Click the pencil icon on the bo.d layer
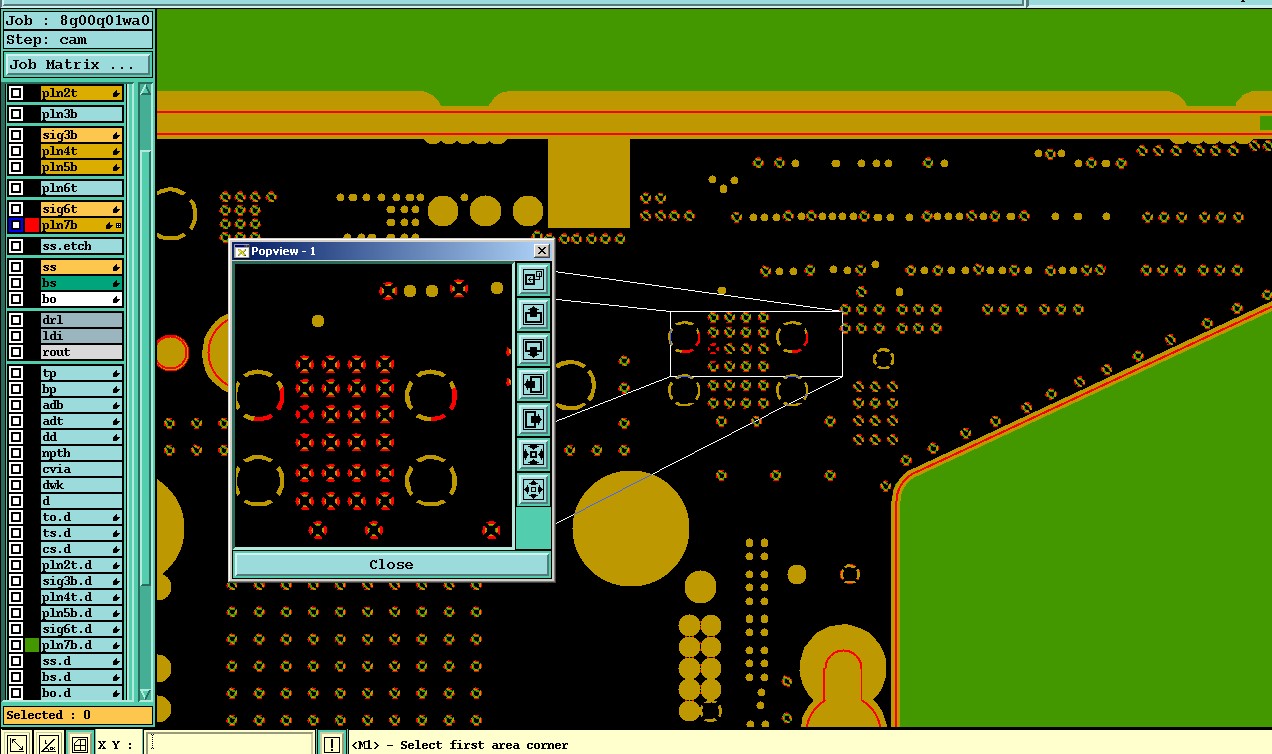This screenshot has width=1272, height=754. [116, 693]
